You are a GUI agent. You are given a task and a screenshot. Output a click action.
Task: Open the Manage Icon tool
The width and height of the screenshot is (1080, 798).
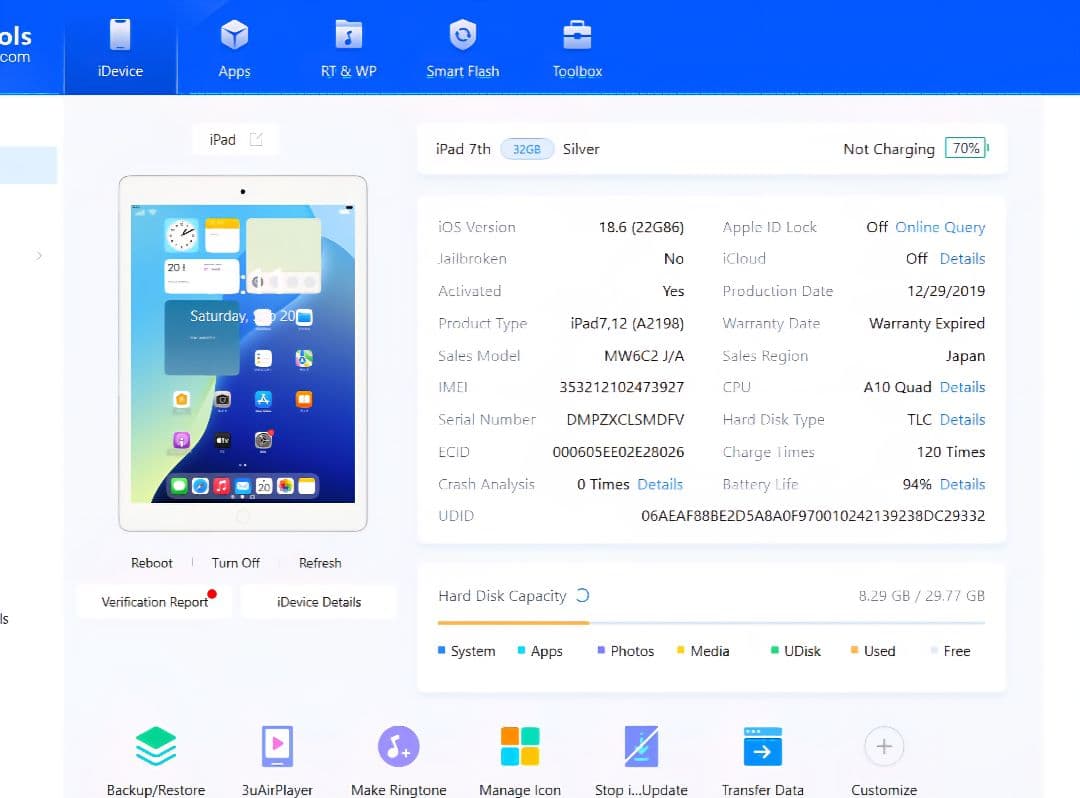pyautogui.click(x=520, y=746)
